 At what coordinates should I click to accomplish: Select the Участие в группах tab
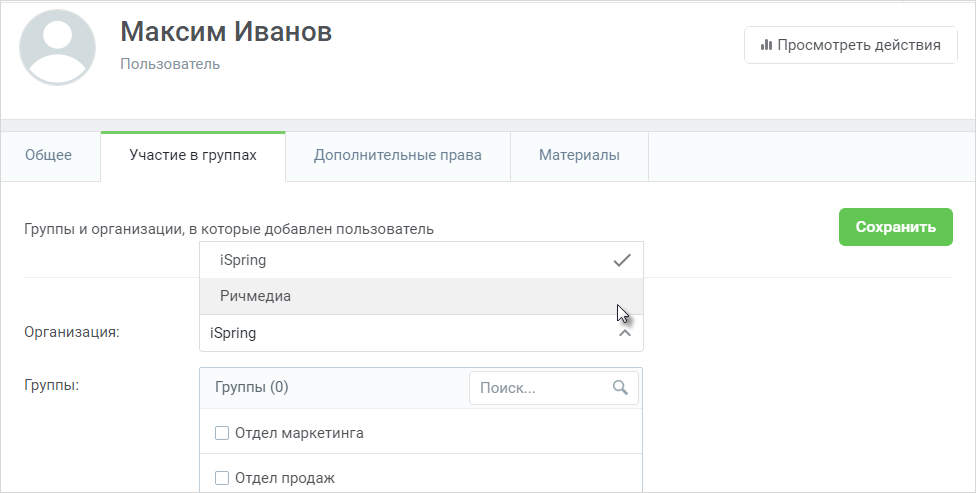coord(193,156)
